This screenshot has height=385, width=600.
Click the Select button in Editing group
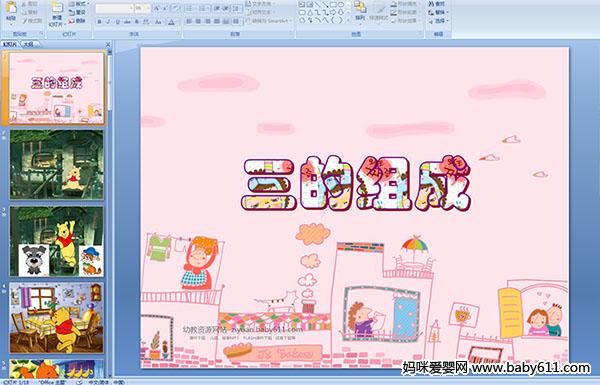(x=437, y=21)
